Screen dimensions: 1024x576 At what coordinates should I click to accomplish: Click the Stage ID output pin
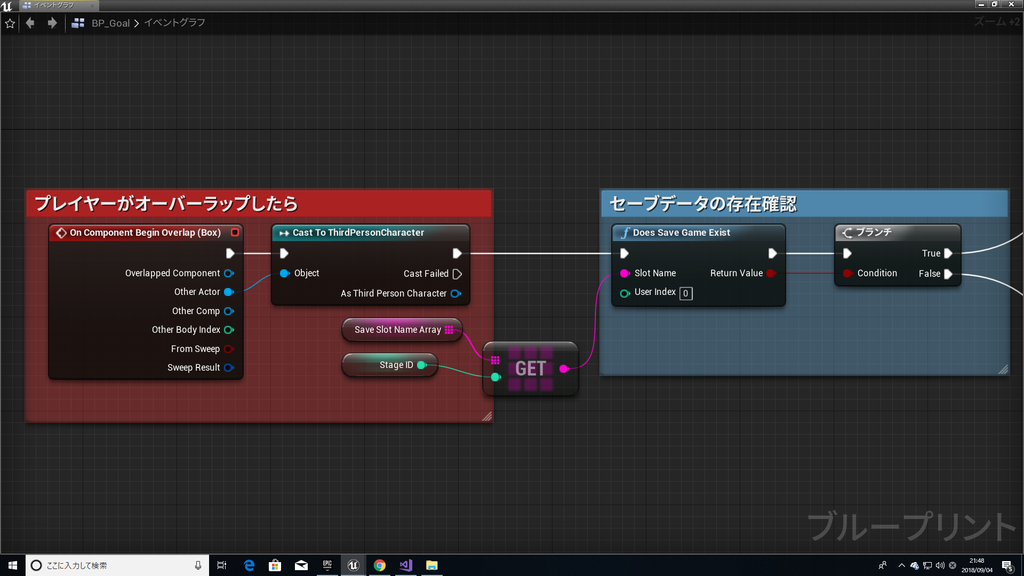[422, 365]
